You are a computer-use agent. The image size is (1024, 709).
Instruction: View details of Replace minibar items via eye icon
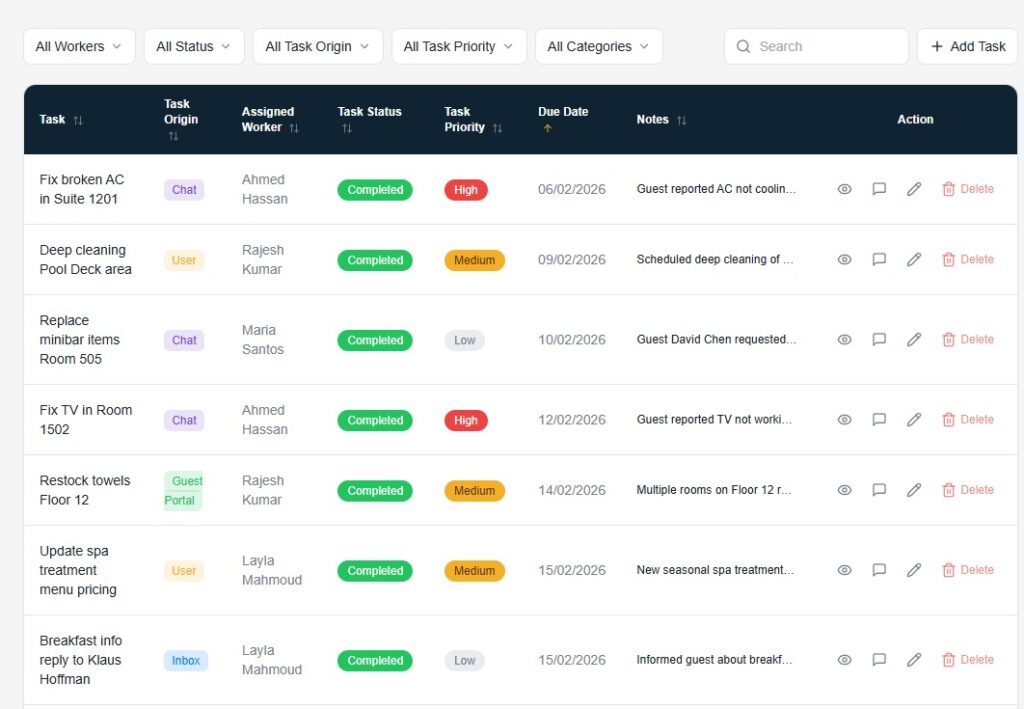click(844, 339)
